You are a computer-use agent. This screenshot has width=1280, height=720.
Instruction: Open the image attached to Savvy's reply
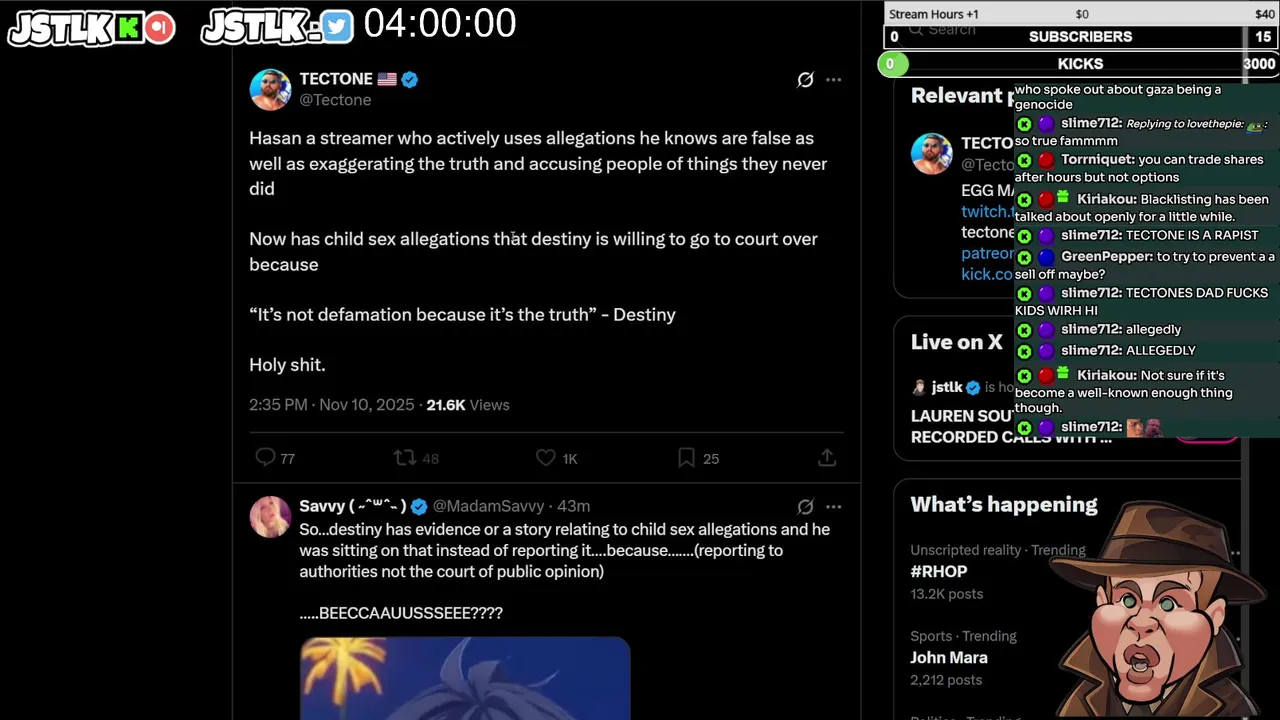(x=465, y=678)
